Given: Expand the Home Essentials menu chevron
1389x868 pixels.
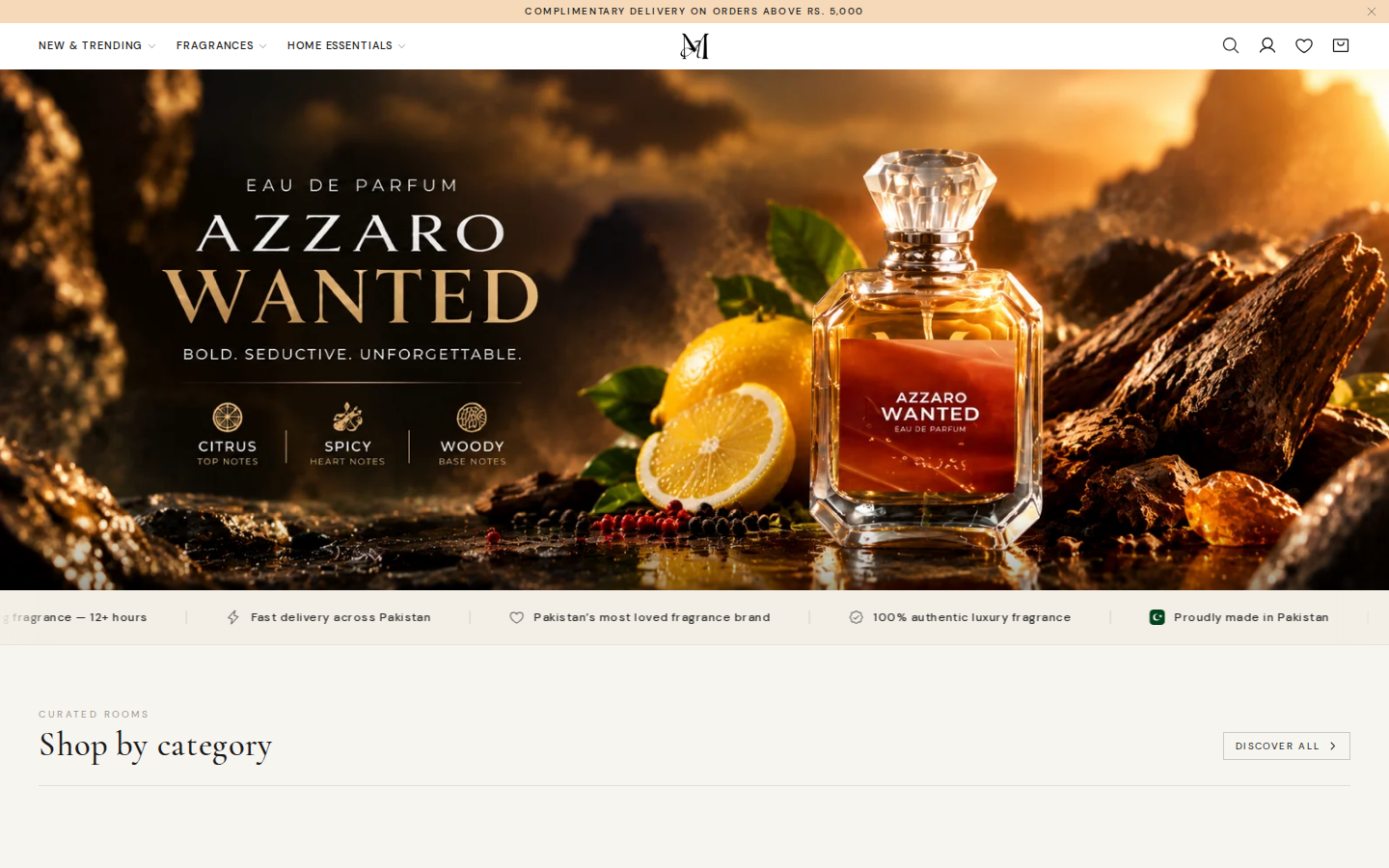Looking at the screenshot, I should tap(401, 46).
